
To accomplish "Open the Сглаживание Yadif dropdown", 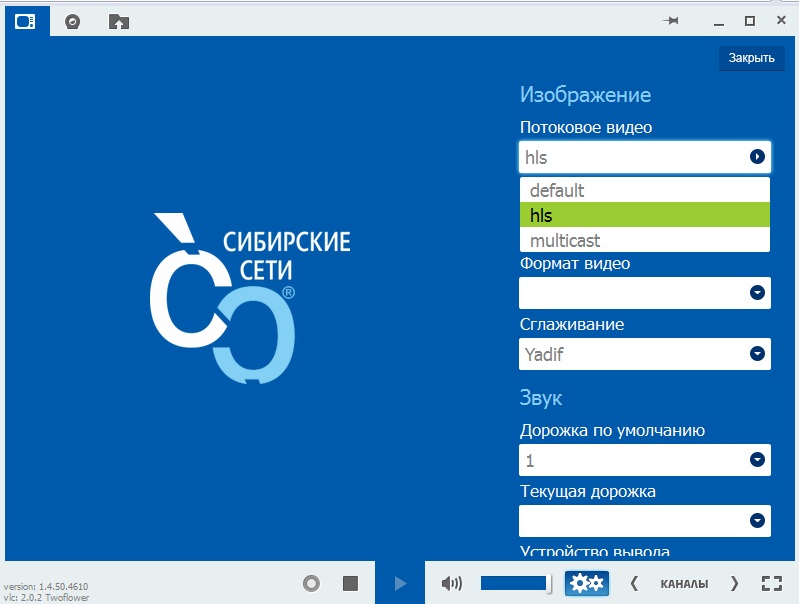I will [x=645, y=354].
